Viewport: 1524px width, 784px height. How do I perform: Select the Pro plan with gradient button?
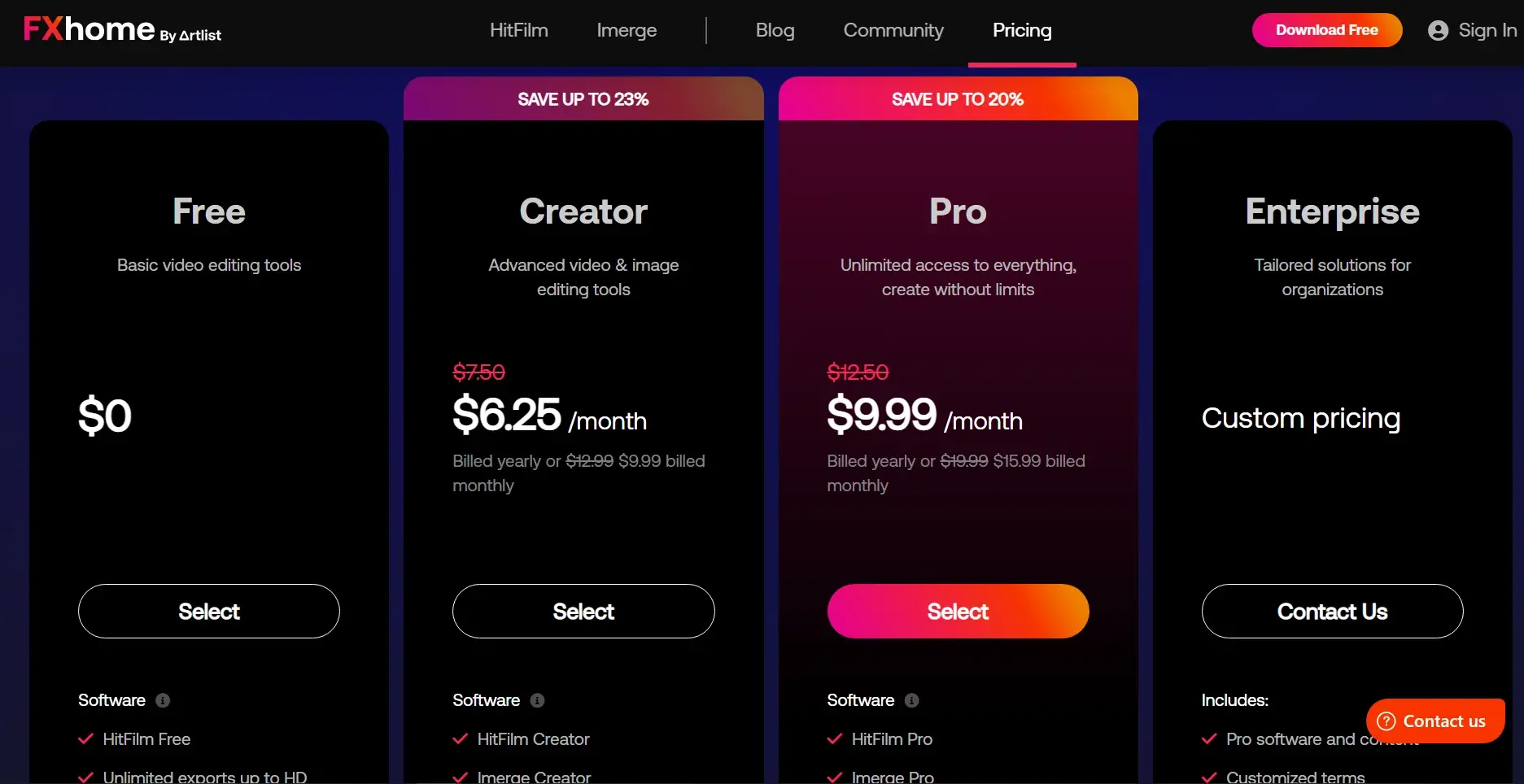pos(958,612)
